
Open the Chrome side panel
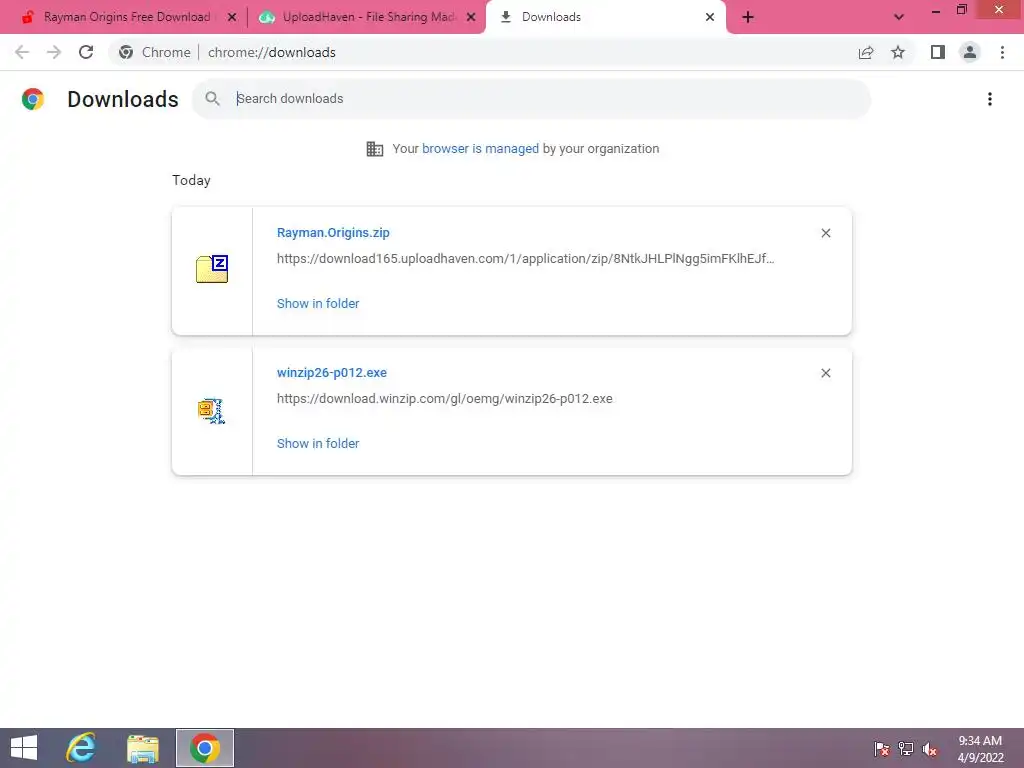pyautogui.click(x=938, y=52)
